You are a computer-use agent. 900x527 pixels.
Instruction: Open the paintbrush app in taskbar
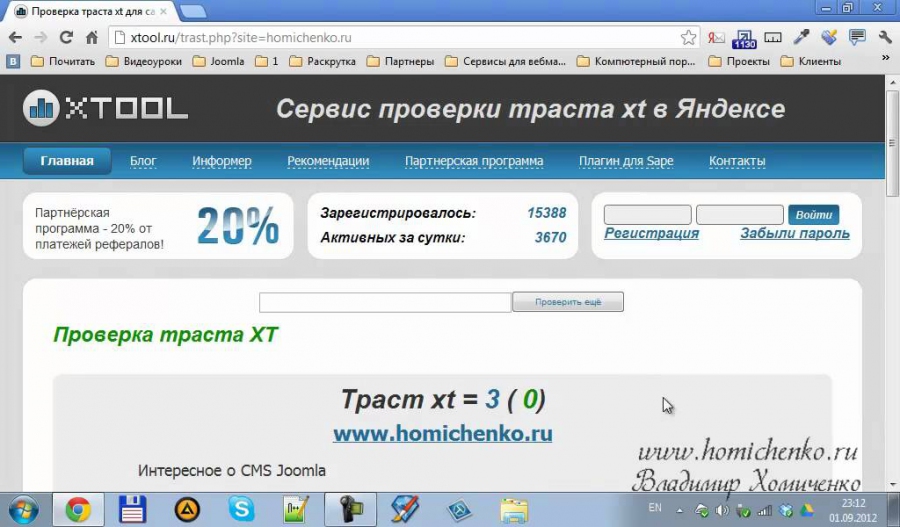(405, 510)
